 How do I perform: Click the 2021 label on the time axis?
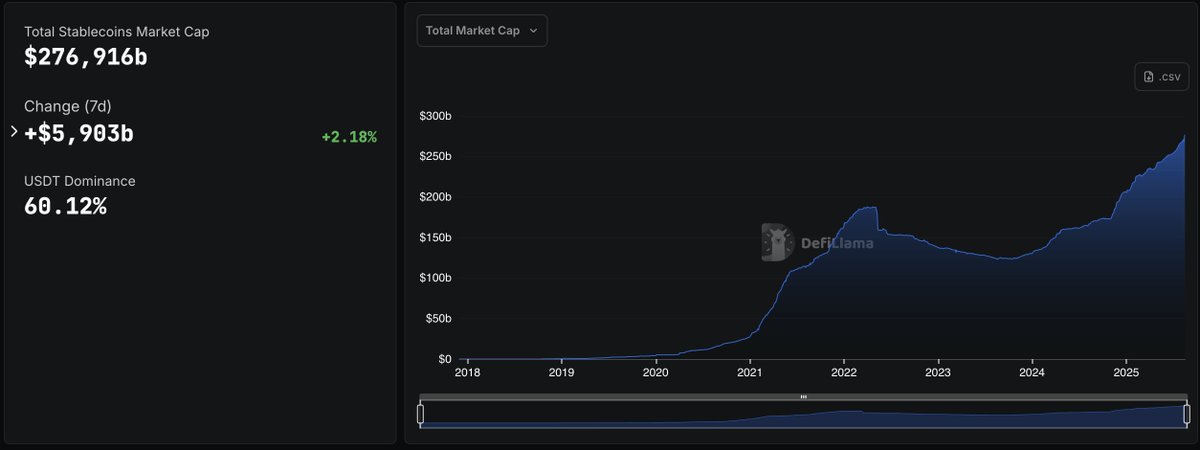tap(750, 373)
